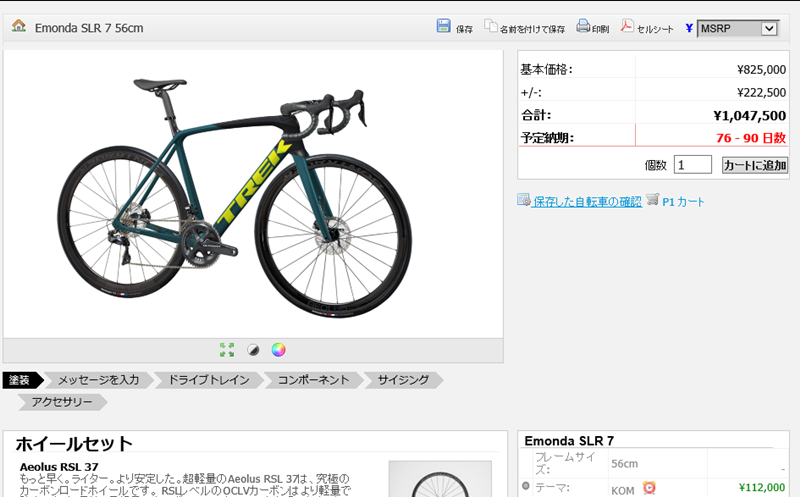Open the サイジング step tab
This screenshot has height=497, width=800.
click(403, 380)
